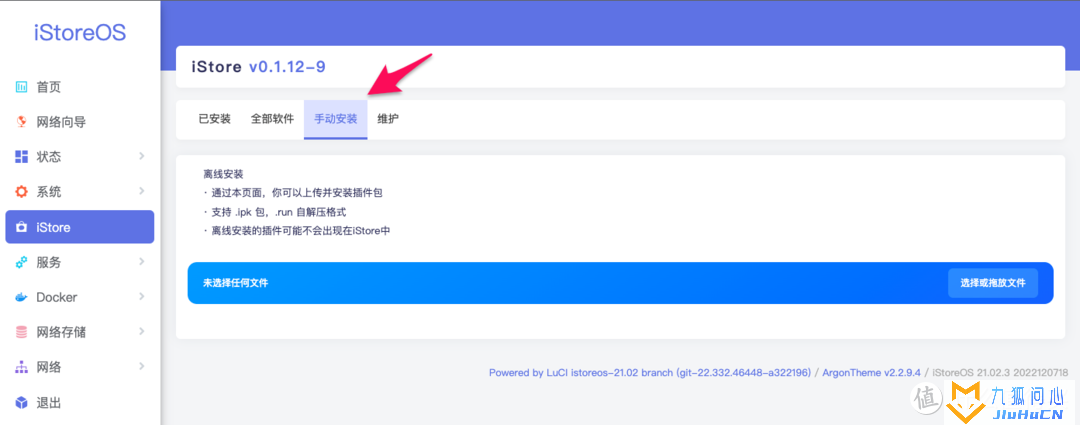This screenshot has width=1080, height=425.
Task: Expand the 状态 menu chevron
Action: (142, 156)
